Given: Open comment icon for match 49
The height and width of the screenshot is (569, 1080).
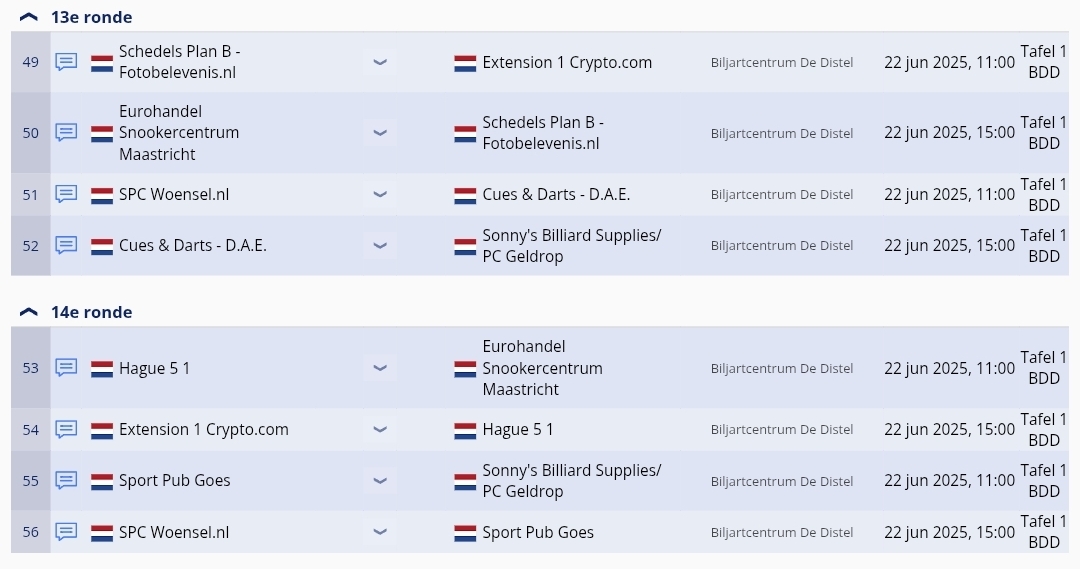Looking at the screenshot, I should (66, 62).
